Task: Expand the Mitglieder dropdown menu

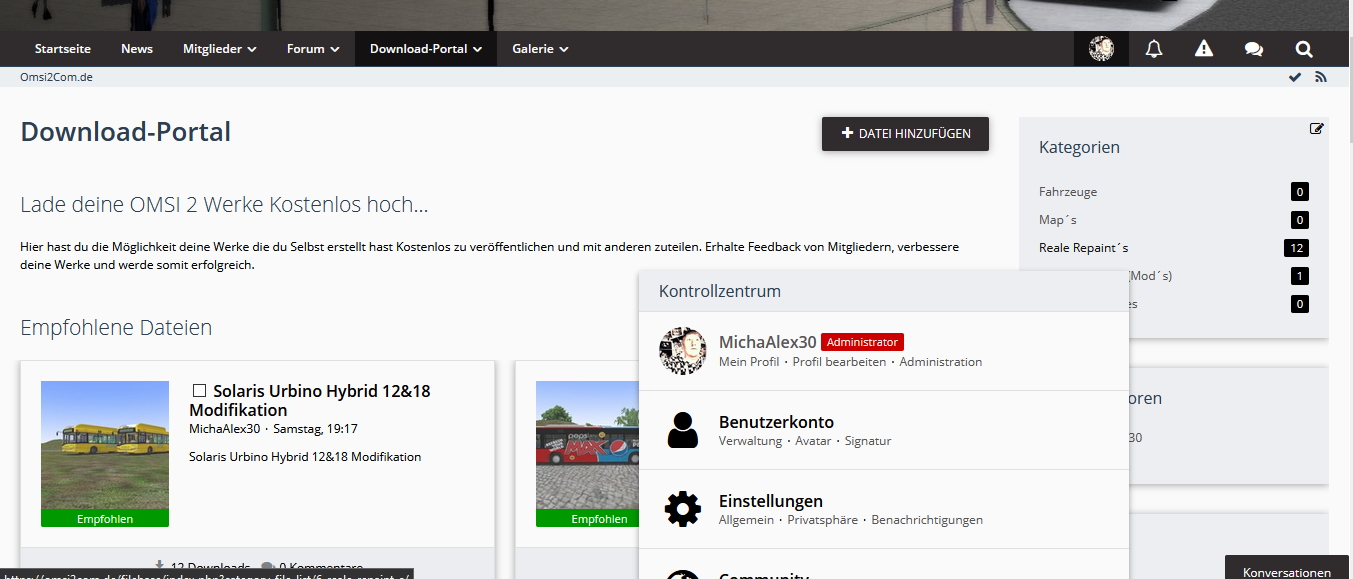Action: click(219, 49)
